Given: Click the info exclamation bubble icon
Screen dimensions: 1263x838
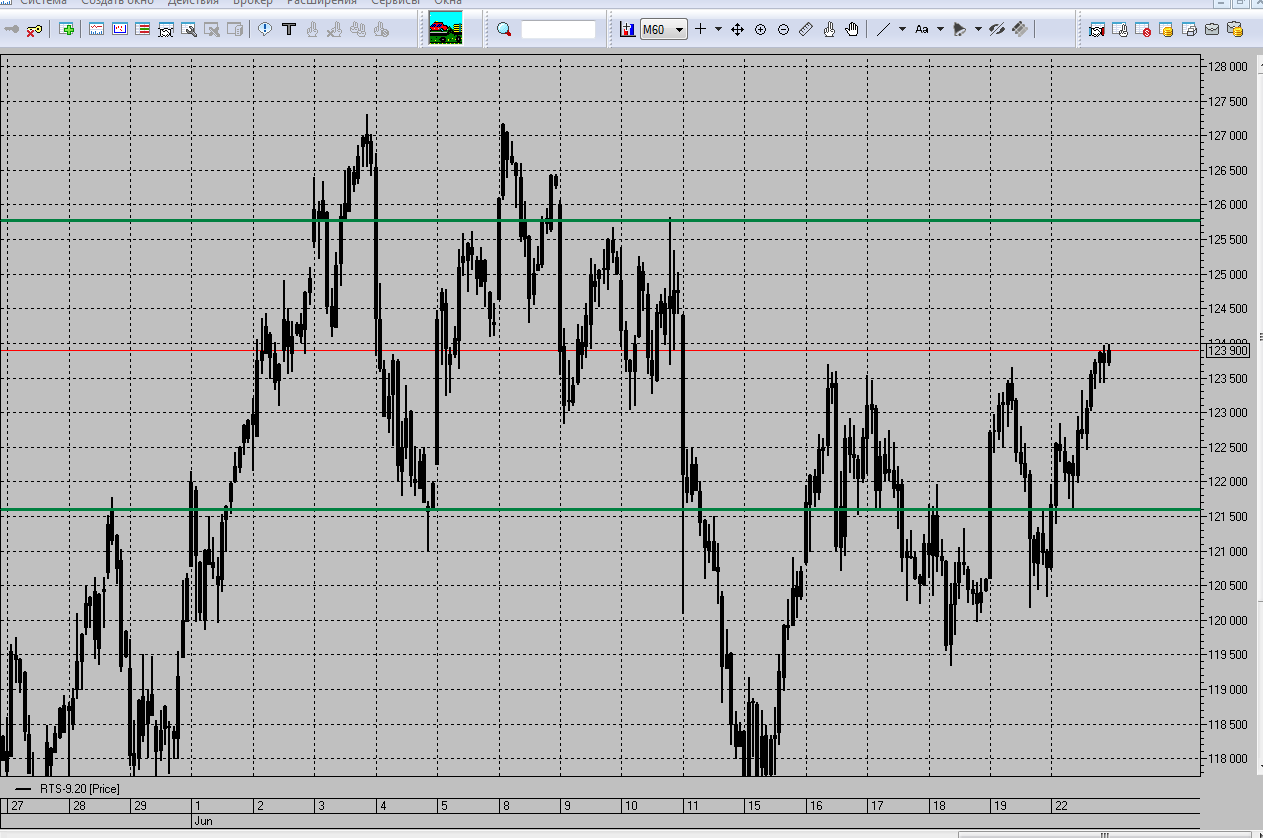Looking at the screenshot, I should point(265,29).
